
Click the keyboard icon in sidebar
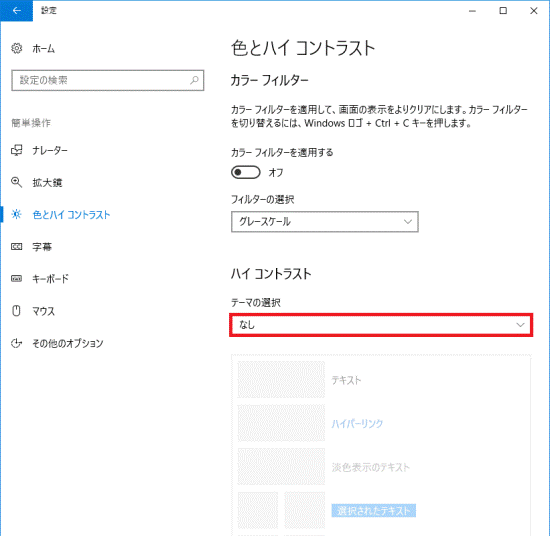click(16, 279)
